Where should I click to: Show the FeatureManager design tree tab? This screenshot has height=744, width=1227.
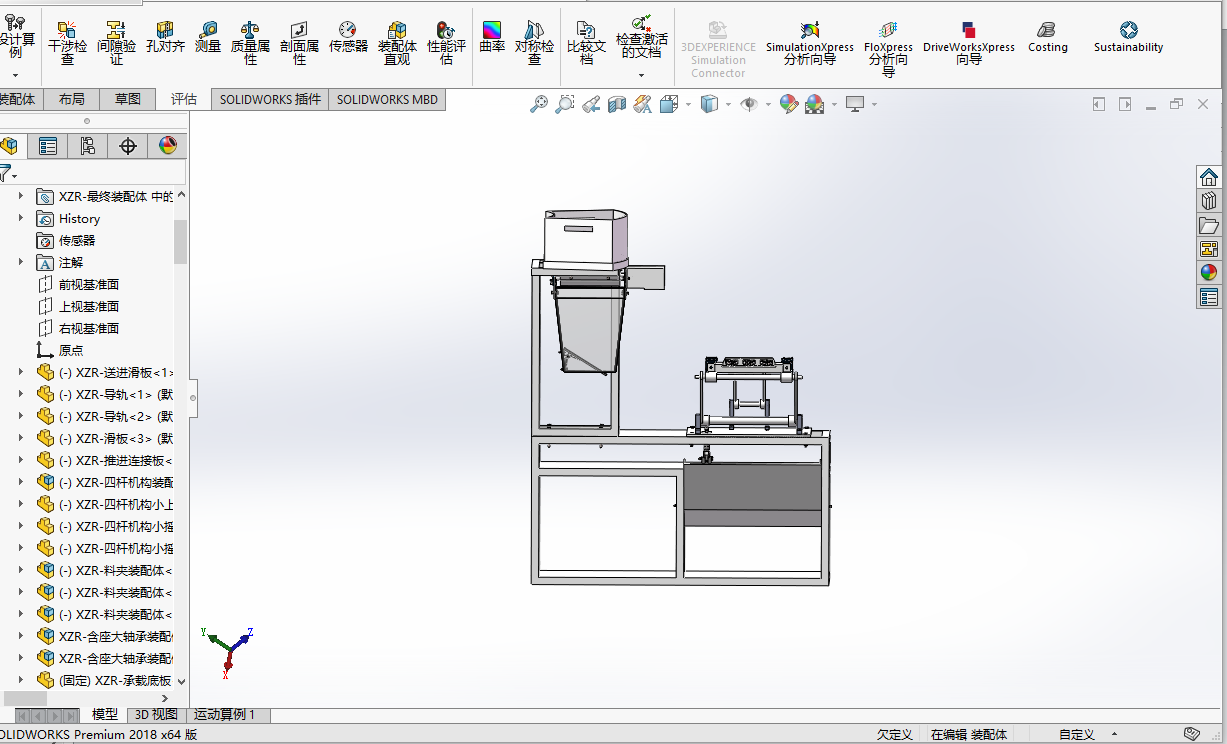point(9,146)
